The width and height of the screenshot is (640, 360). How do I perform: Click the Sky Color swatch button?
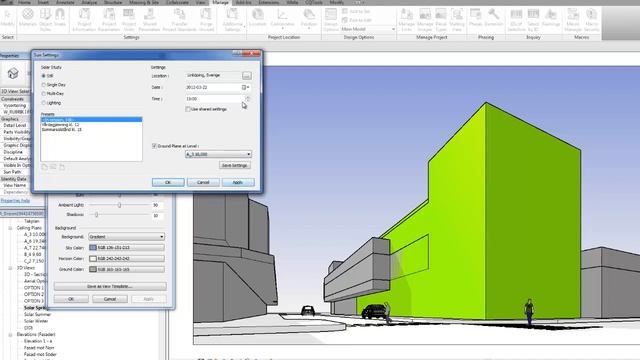pos(127,248)
